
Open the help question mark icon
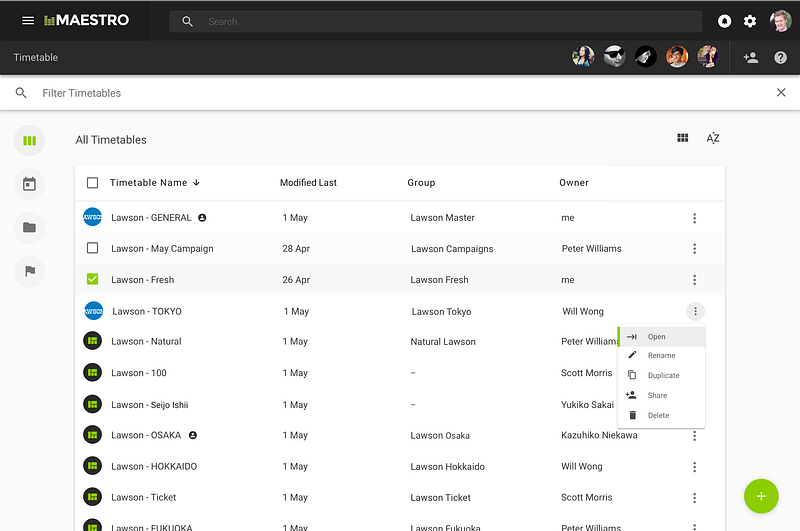(781, 58)
